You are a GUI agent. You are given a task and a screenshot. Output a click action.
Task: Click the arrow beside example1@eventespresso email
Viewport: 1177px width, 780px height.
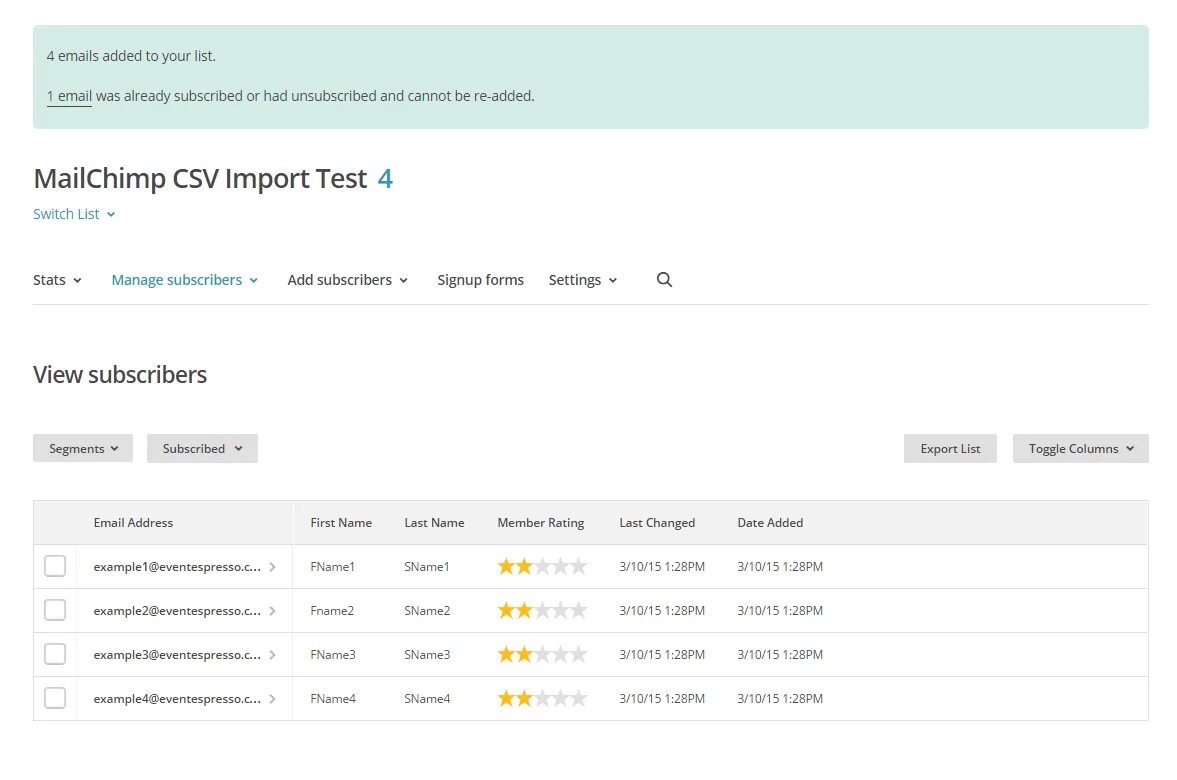[272, 567]
